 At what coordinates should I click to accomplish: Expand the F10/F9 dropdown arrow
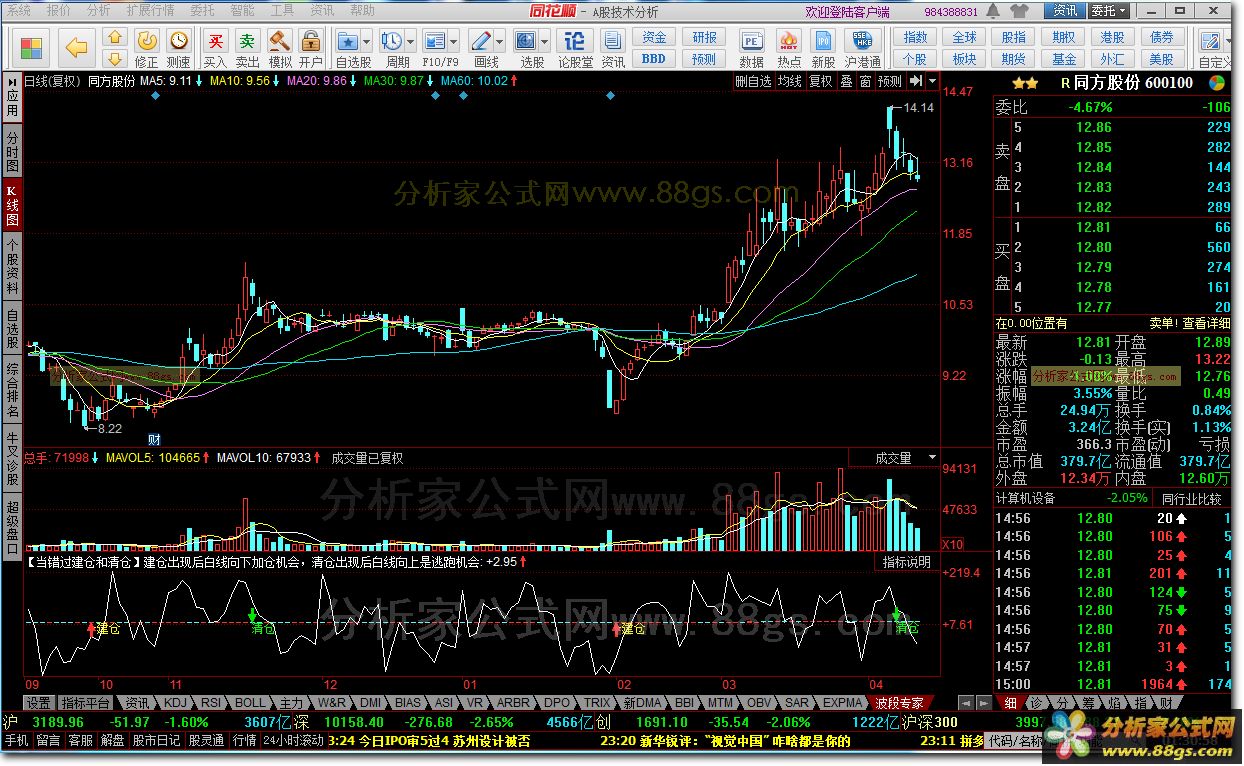coord(454,41)
